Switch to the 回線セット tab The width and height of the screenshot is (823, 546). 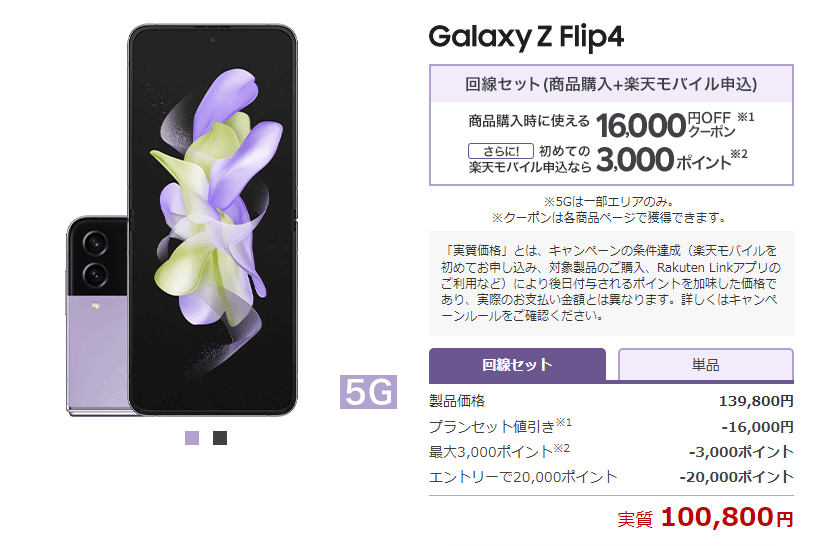(517, 365)
